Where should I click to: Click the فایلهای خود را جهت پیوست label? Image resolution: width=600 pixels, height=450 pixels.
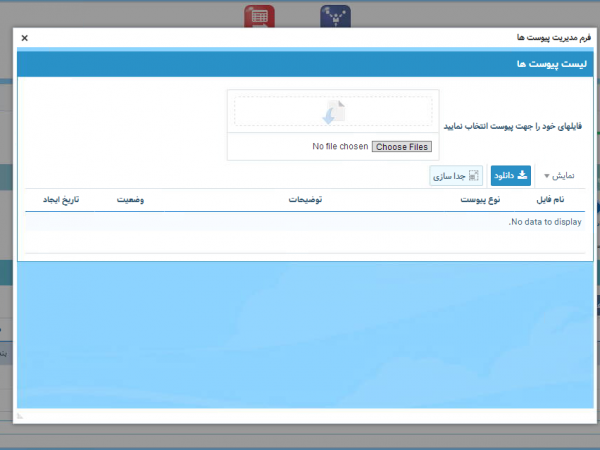point(513,126)
